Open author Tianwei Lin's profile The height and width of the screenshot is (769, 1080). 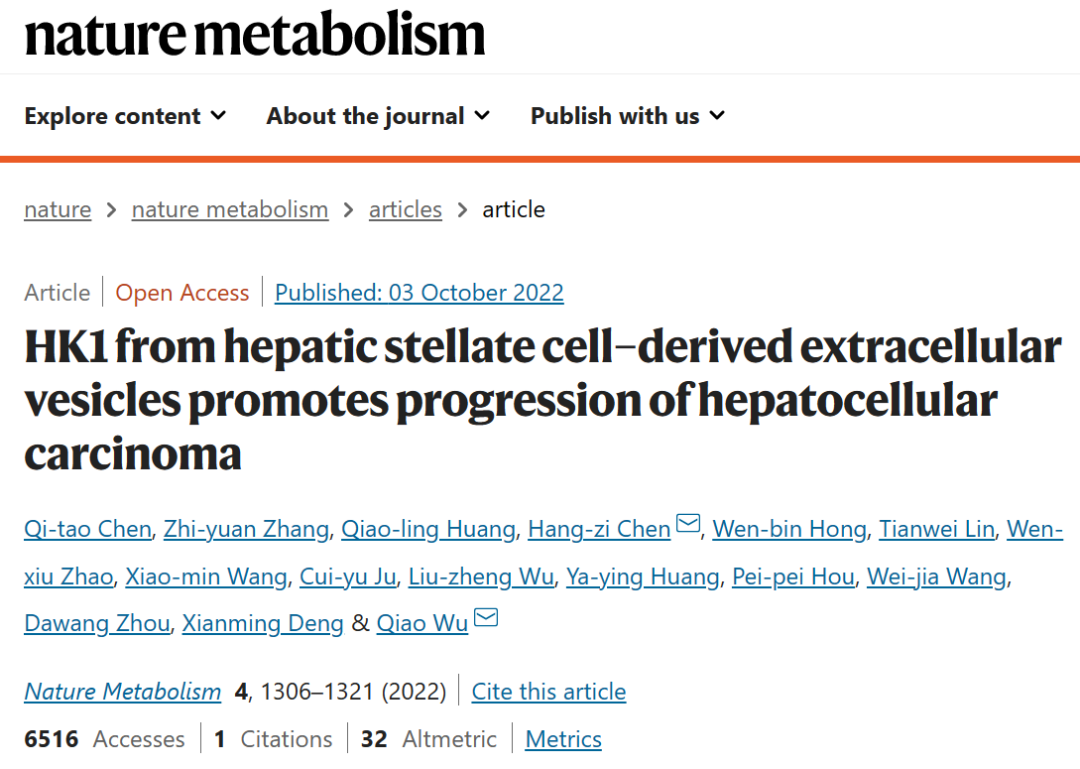point(936,529)
